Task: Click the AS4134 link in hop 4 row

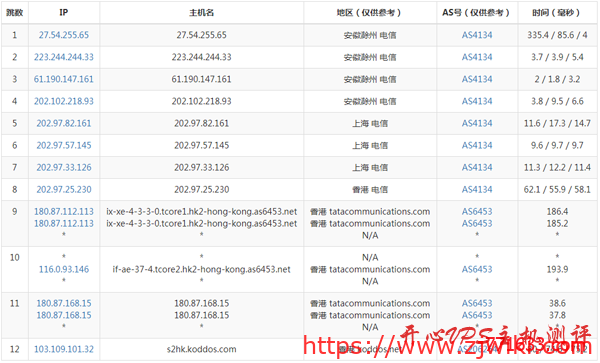Action: [x=477, y=101]
